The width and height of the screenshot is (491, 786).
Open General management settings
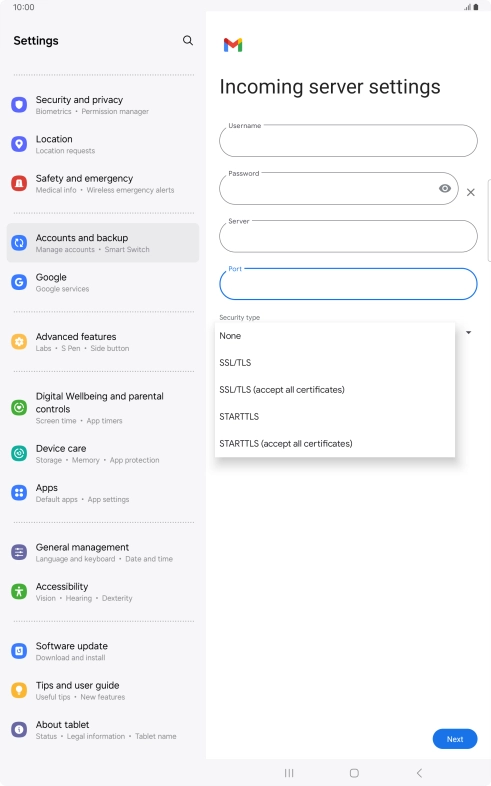[x=103, y=552]
